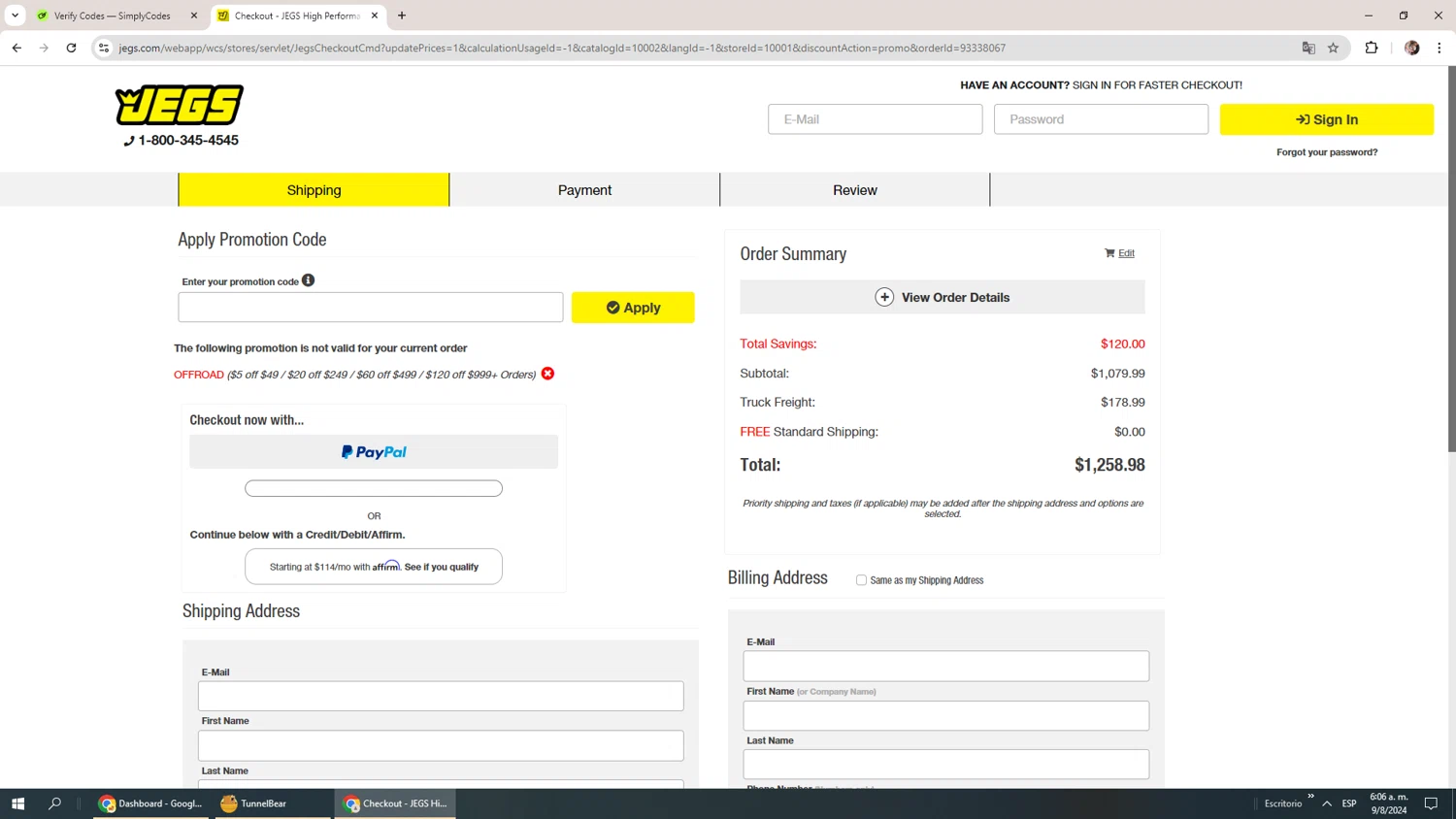Expand View Order Details
Screen dimensions: 1456x819
click(943, 297)
